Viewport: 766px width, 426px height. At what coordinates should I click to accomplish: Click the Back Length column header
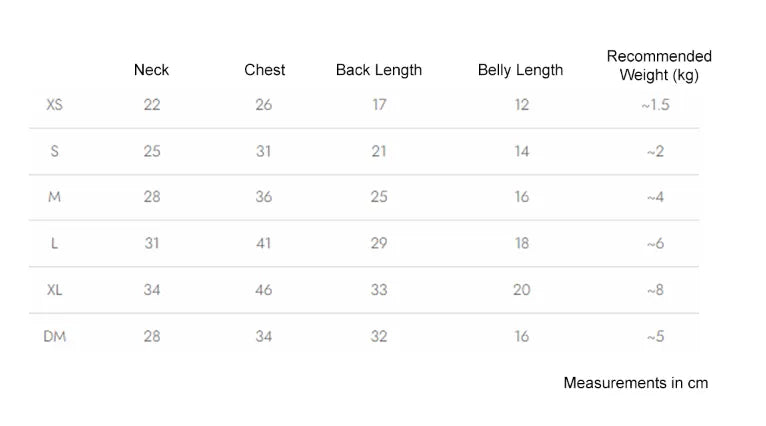click(378, 70)
